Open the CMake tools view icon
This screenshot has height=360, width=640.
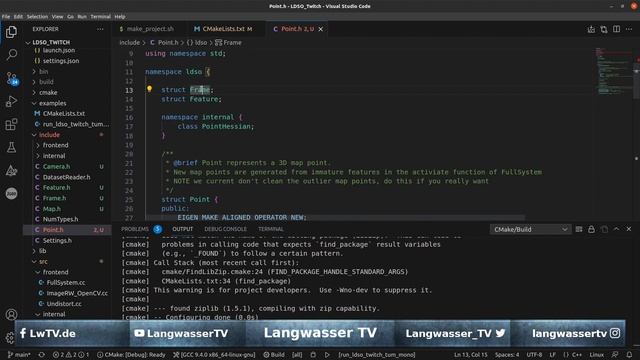(11, 171)
